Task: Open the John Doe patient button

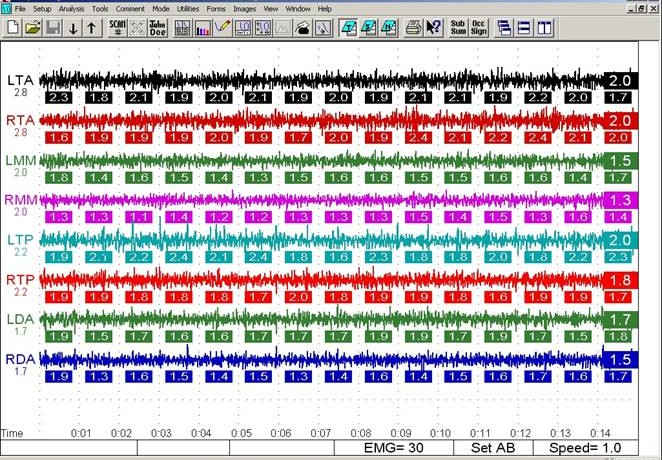Action: point(158,28)
